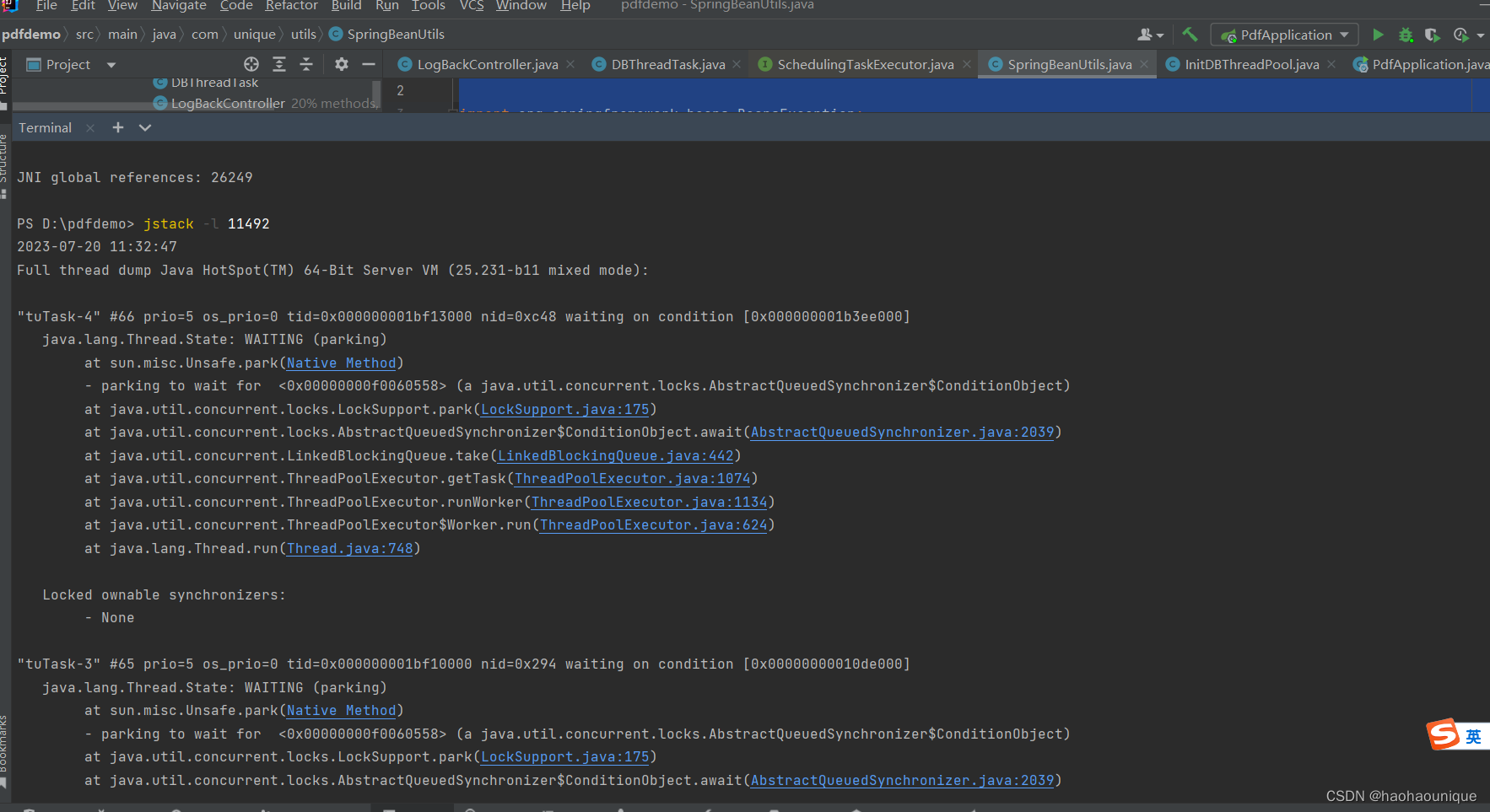Open the Run menu

click(x=387, y=6)
